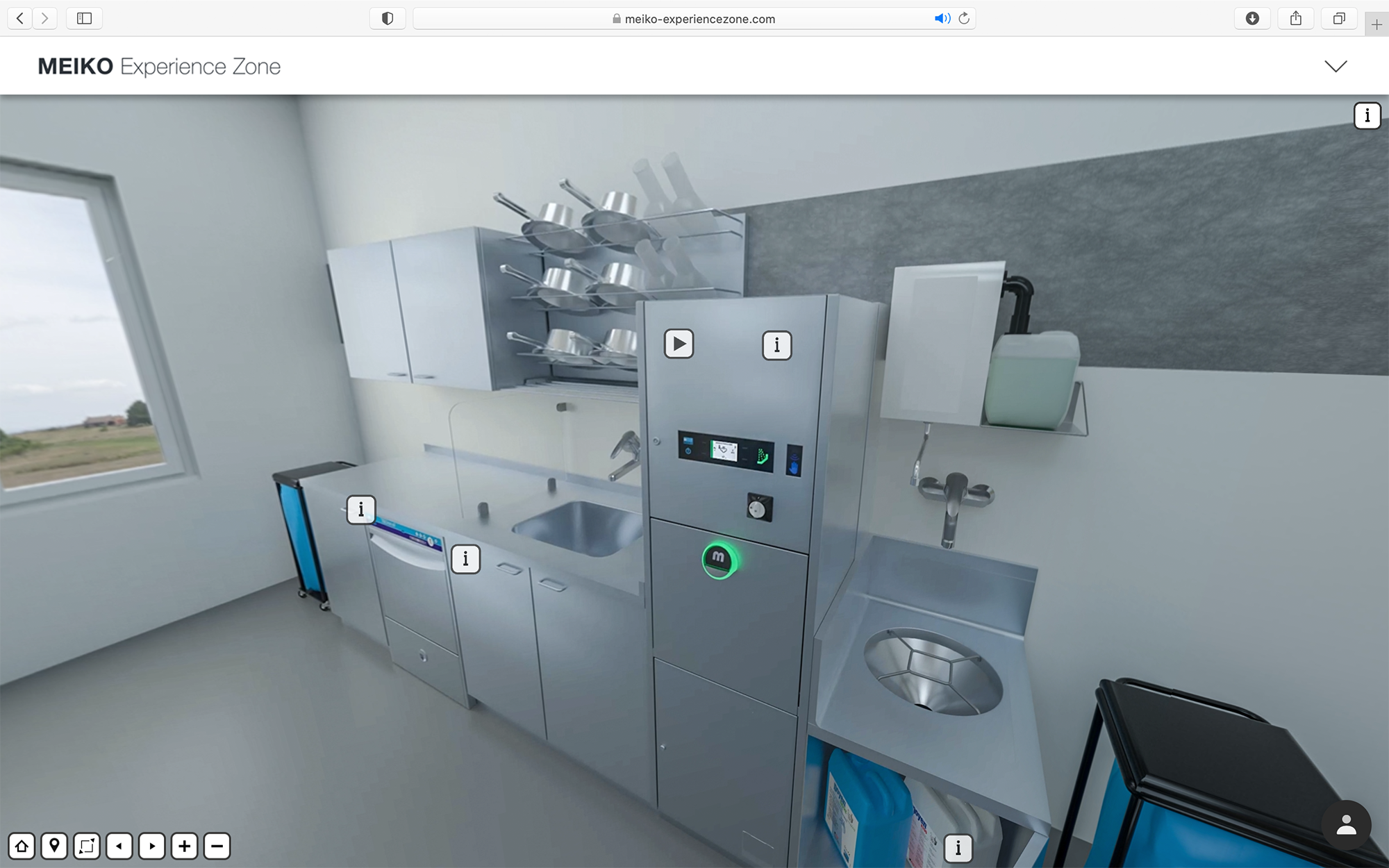This screenshot has height=868, width=1389.
Task: Show Safari downloads
Action: (x=1252, y=18)
